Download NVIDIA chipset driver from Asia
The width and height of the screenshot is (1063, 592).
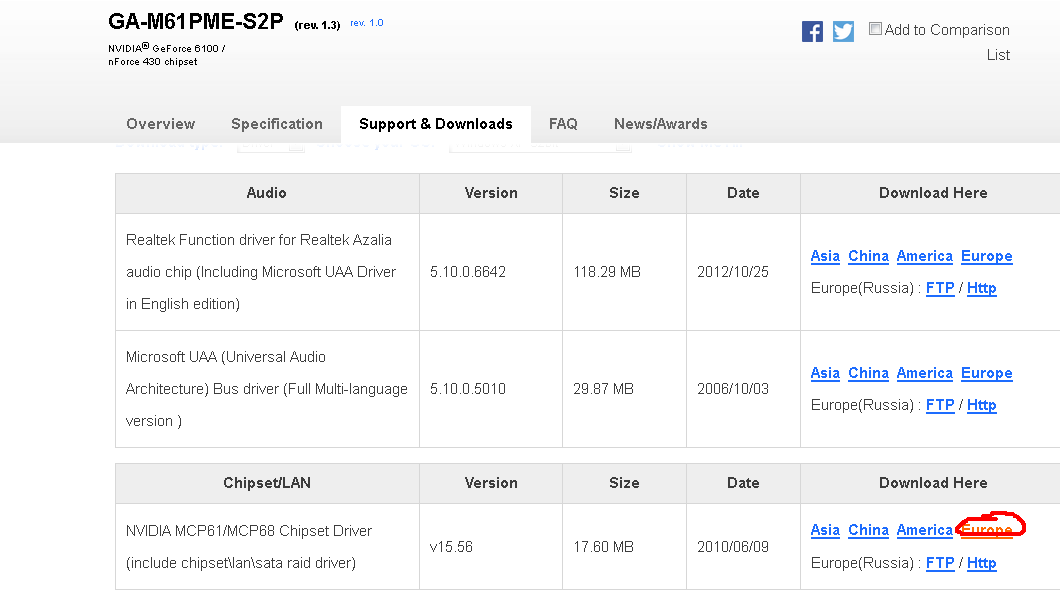click(x=825, y=530)
